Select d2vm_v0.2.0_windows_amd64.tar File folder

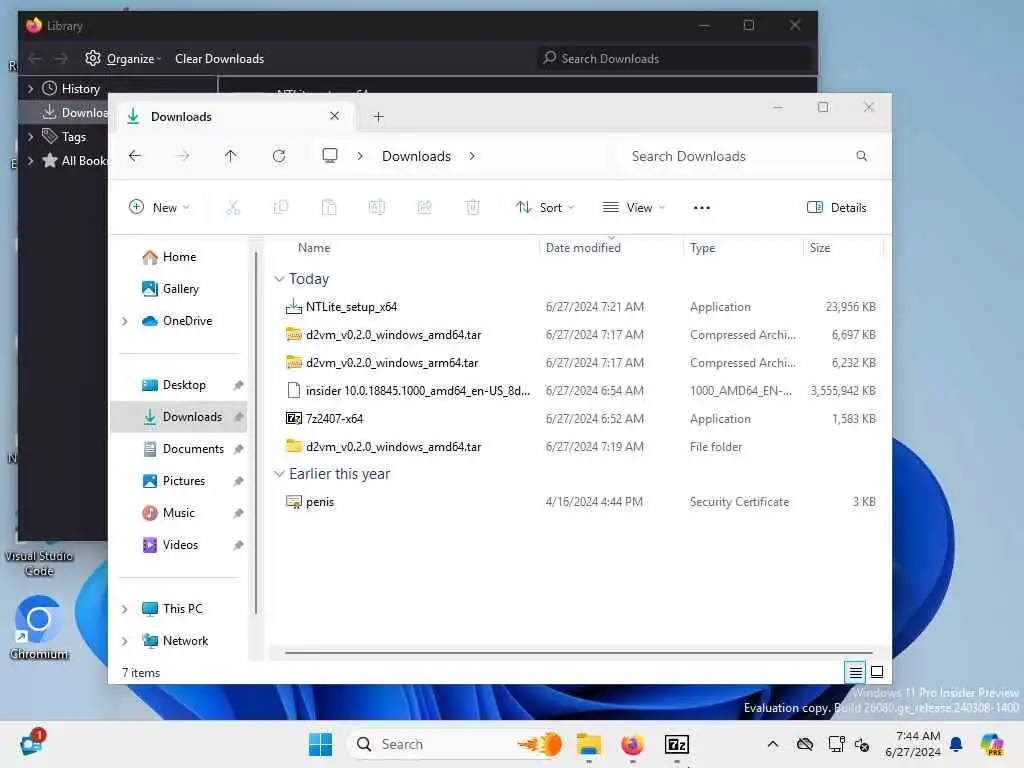[x=580, y=447]
